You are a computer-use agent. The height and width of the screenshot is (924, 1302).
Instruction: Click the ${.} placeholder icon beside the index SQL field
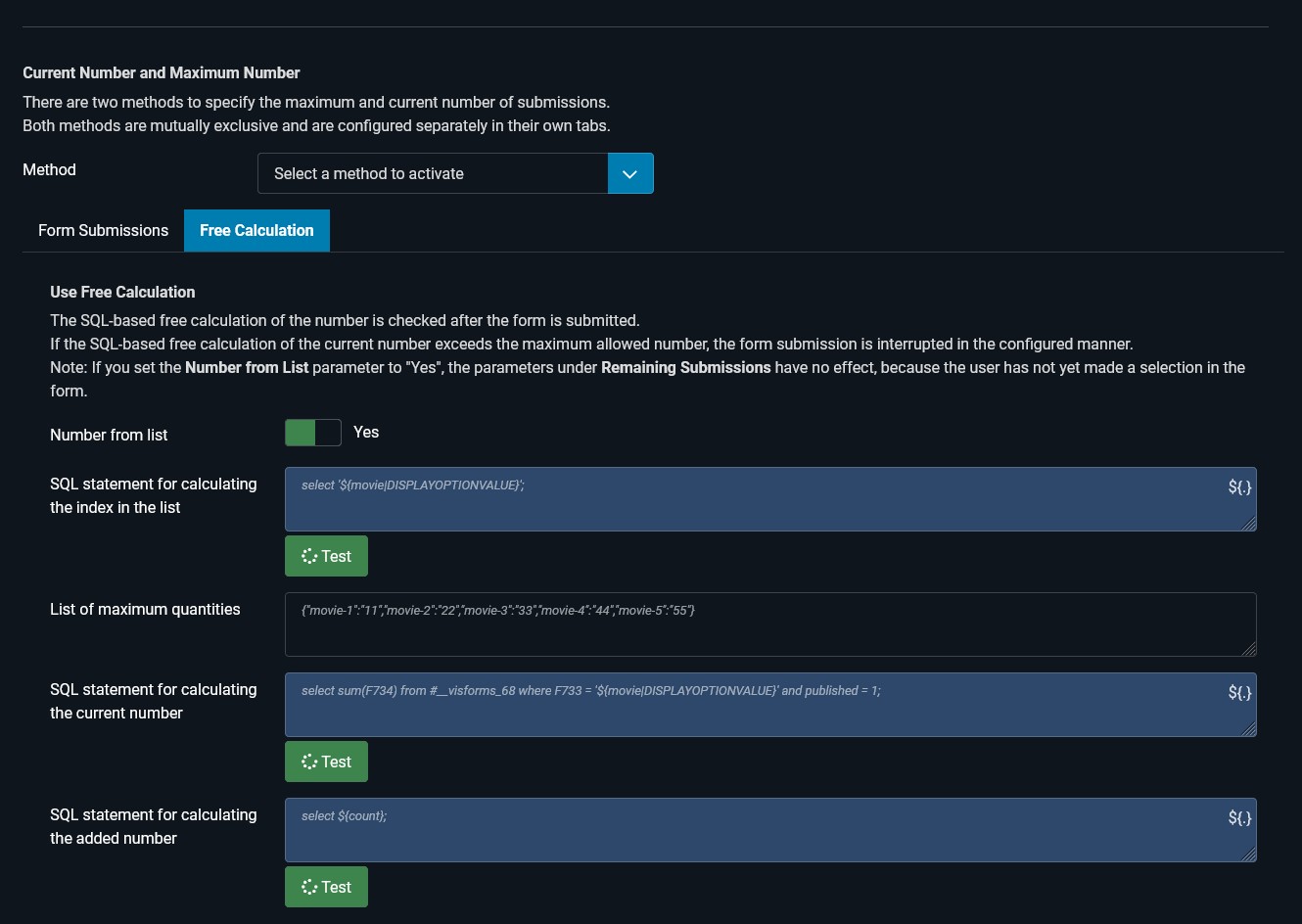pos(1240,486)
